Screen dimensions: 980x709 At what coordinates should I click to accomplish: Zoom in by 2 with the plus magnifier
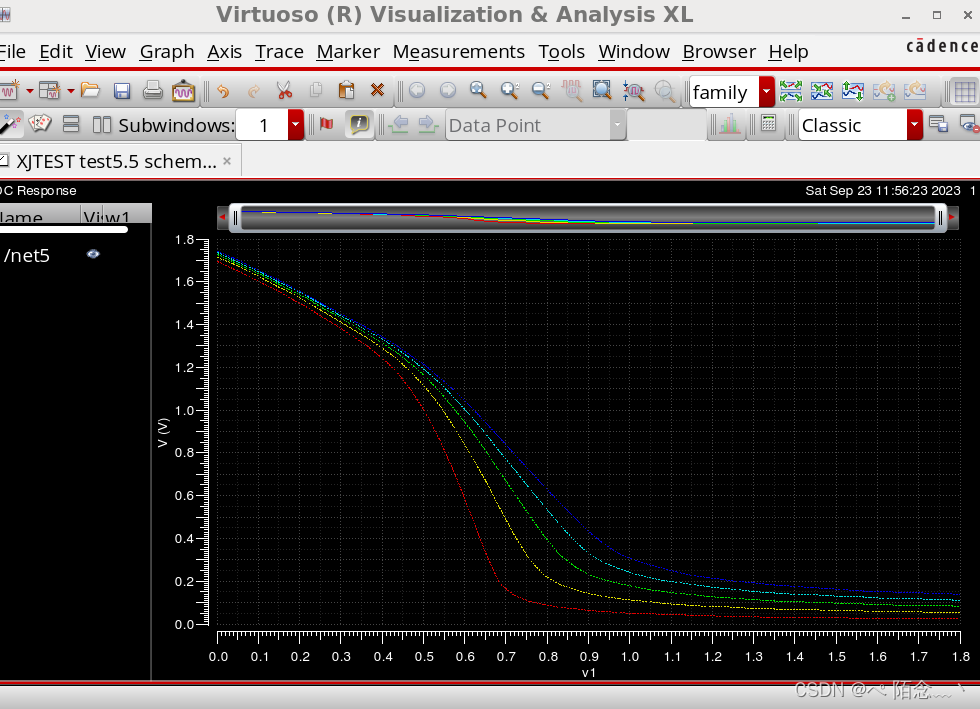coord(510,91)
